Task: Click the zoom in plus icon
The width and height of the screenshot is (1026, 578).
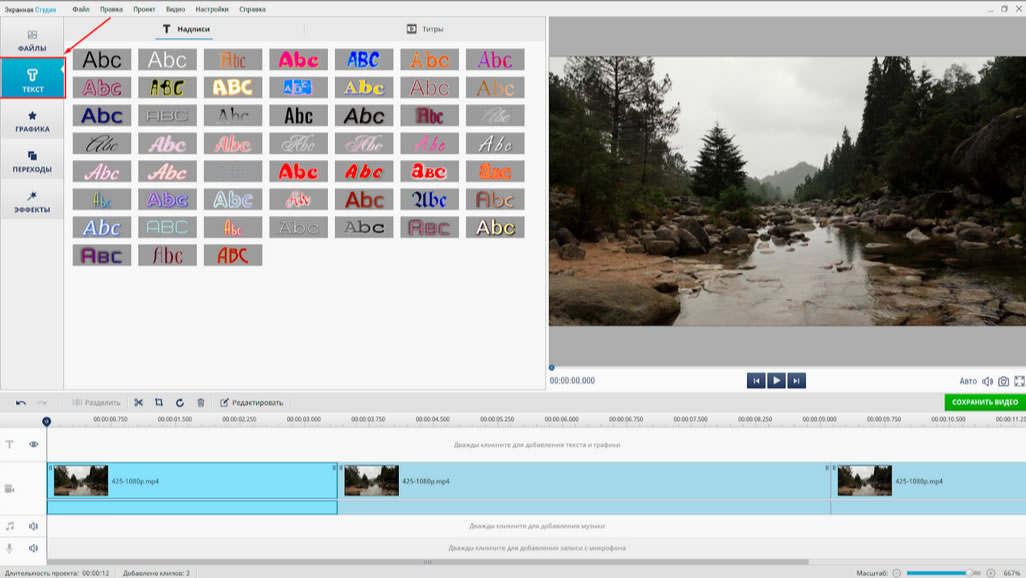Action: pos(991,573)
